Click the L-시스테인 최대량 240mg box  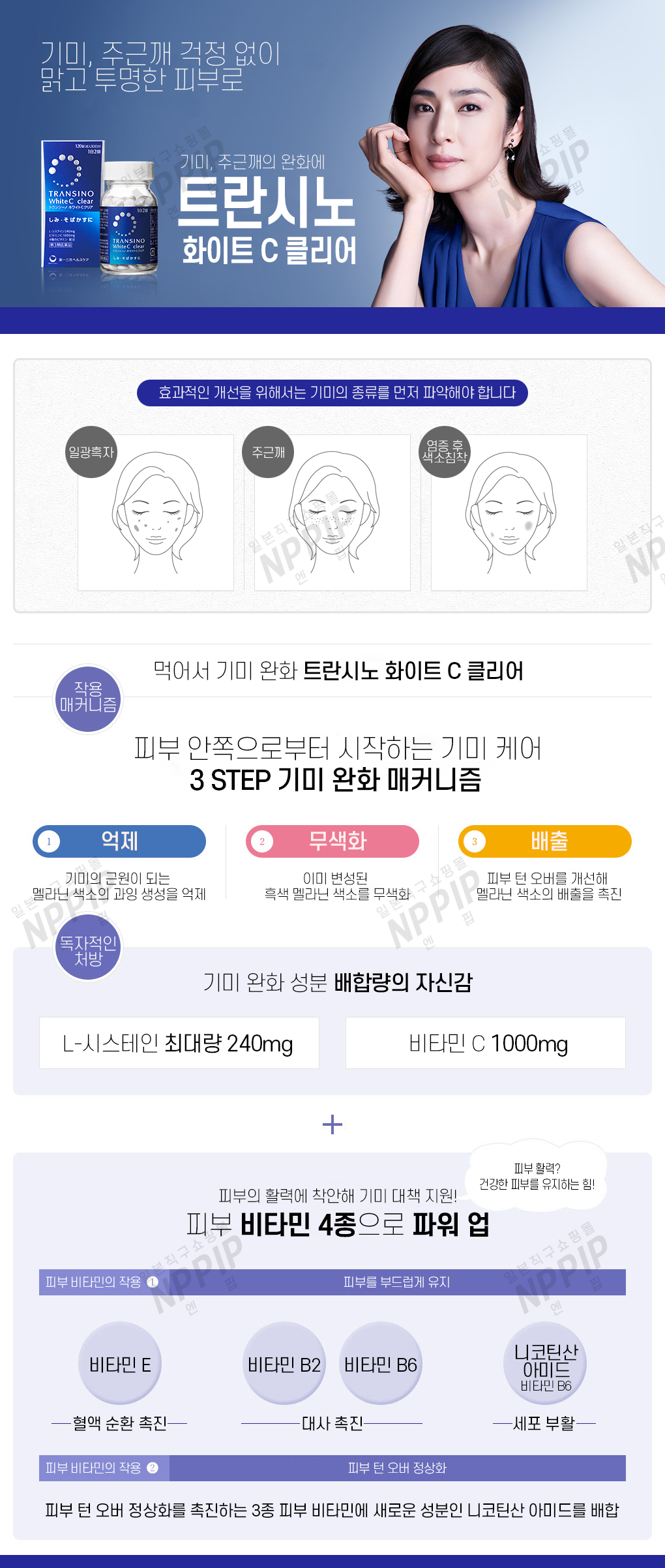click(x=179, y=1043)
